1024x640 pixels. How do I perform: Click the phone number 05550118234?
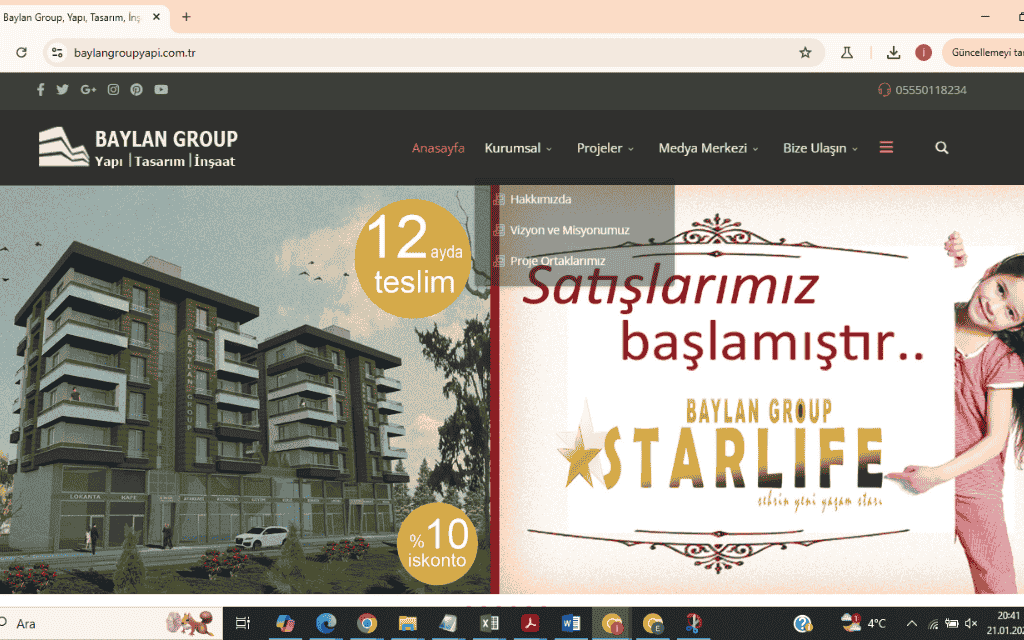930,90
